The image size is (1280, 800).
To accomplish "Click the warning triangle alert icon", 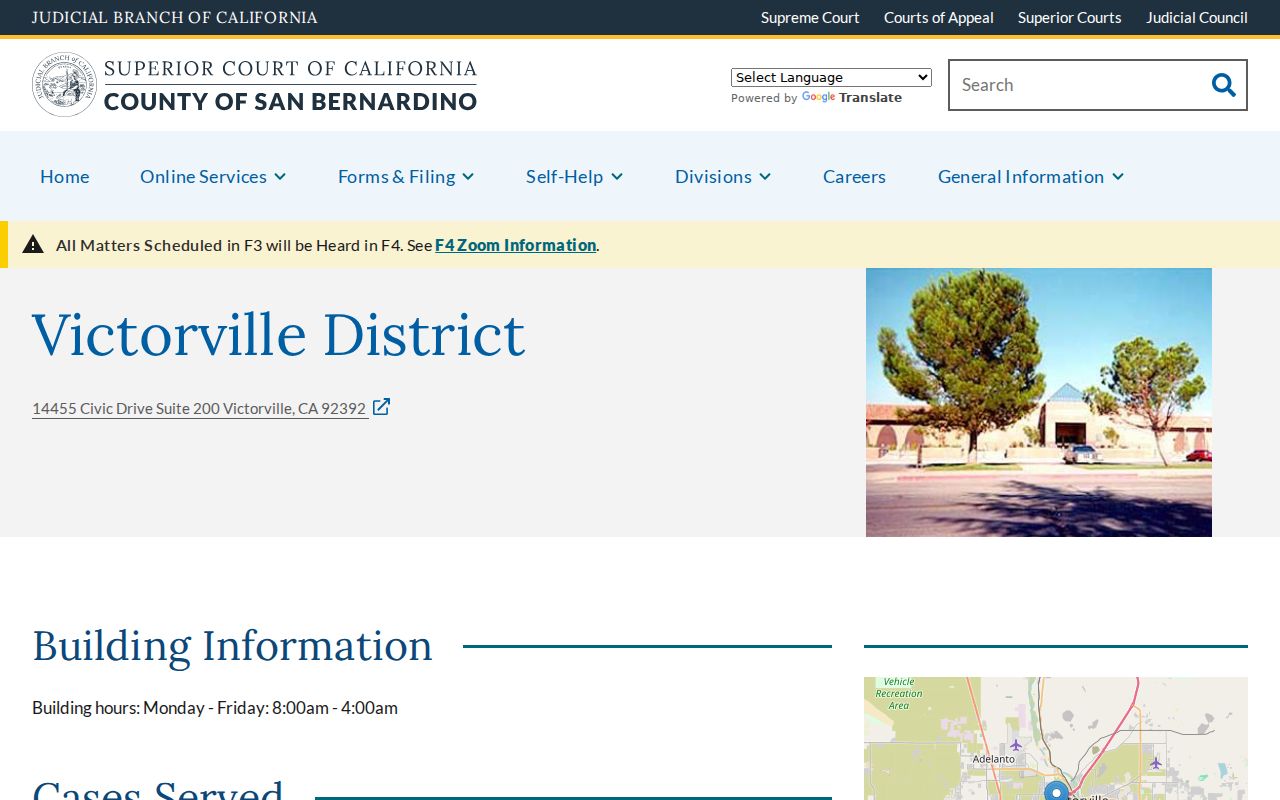I will [33, 244].
